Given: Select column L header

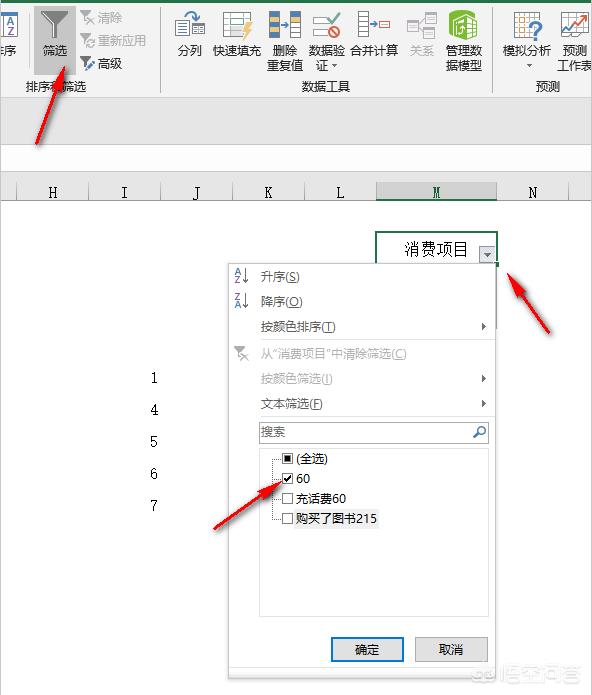Looking at the screenshot, I should coord(340,192).
